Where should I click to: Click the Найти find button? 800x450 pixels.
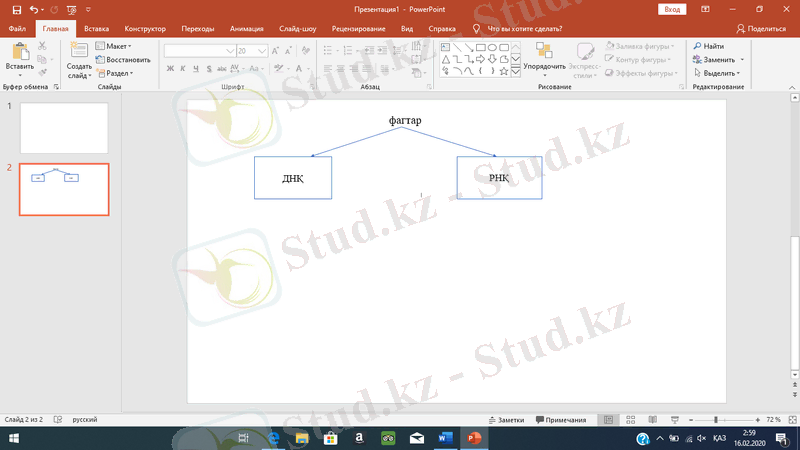[709, 46]
